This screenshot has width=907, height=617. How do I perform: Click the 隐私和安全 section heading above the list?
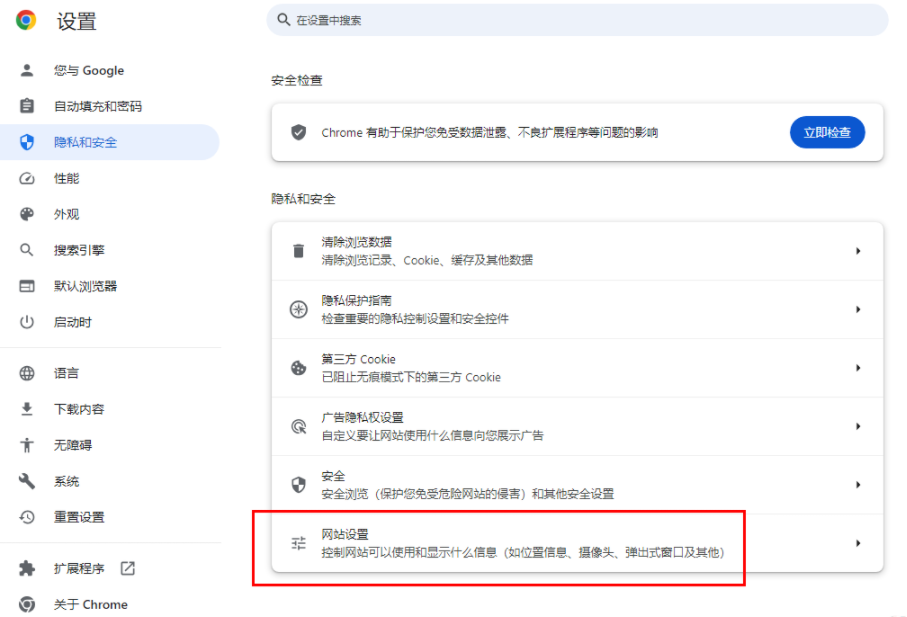303,199
